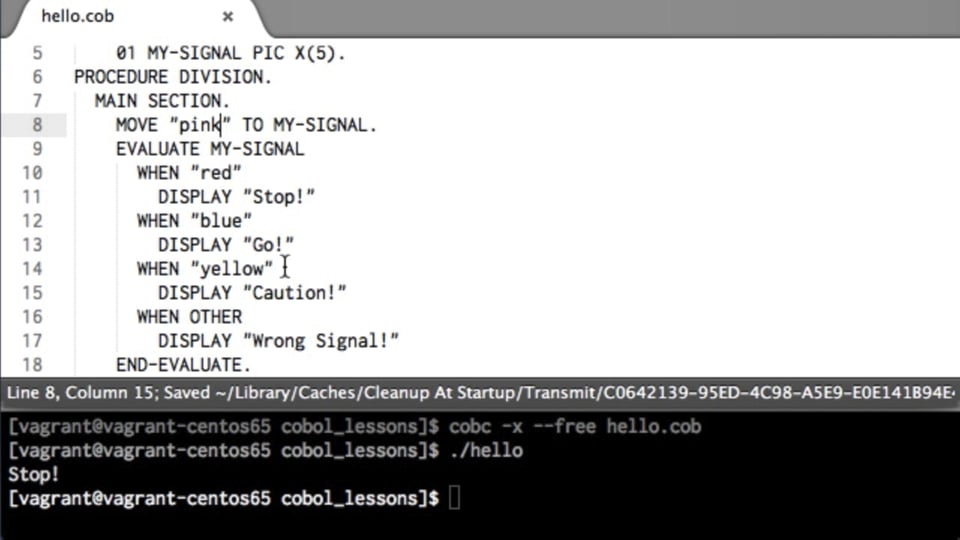This screenshot has height=540, width=960.
Task: Click on DISPLAY "Go!" line
Action: [225, 245]
